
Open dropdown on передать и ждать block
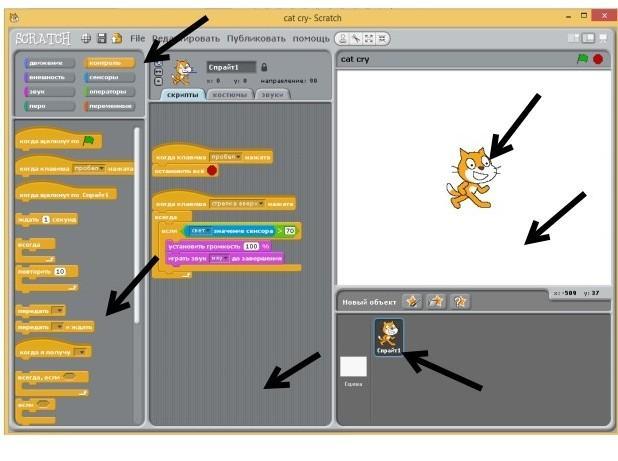(x=58, y=327)
